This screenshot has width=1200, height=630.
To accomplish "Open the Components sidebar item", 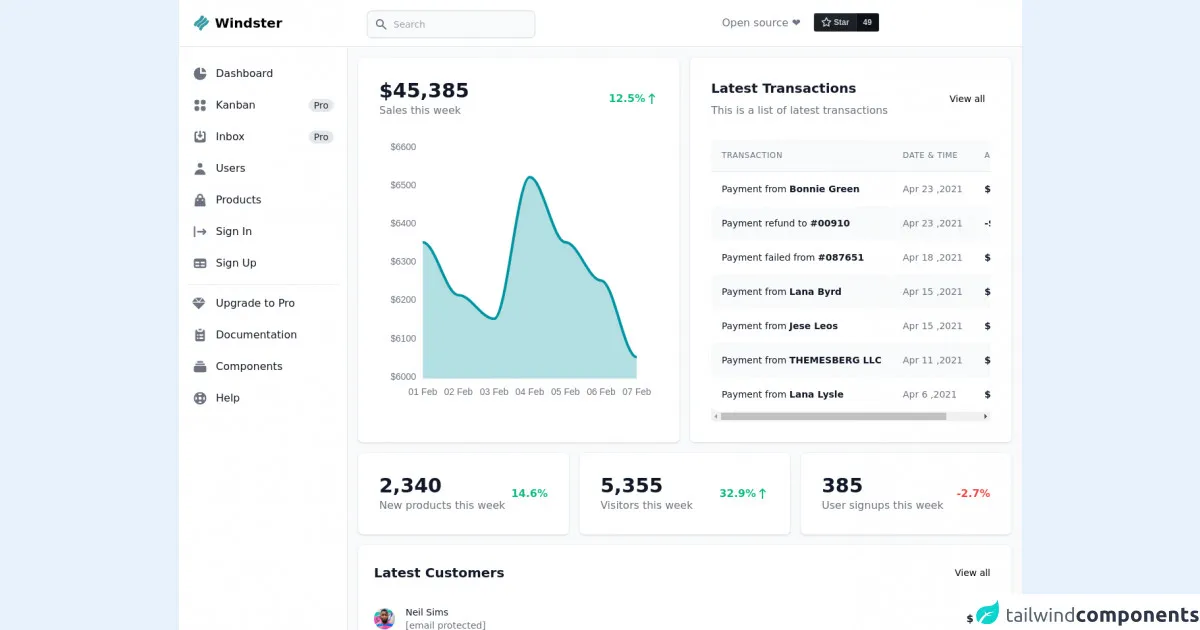I will point(249,367).
